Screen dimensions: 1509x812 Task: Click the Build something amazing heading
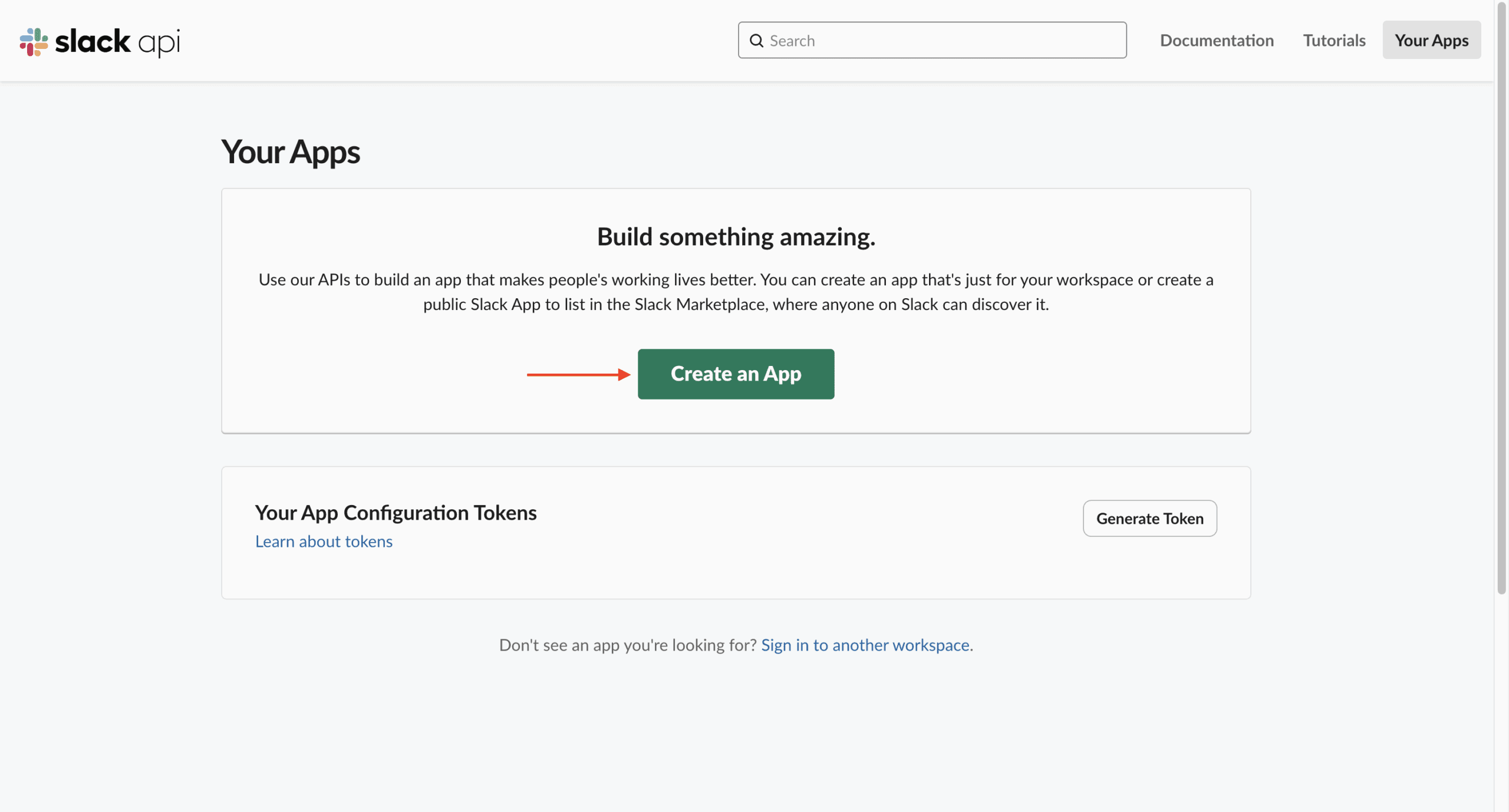click(x=736, y=237)
